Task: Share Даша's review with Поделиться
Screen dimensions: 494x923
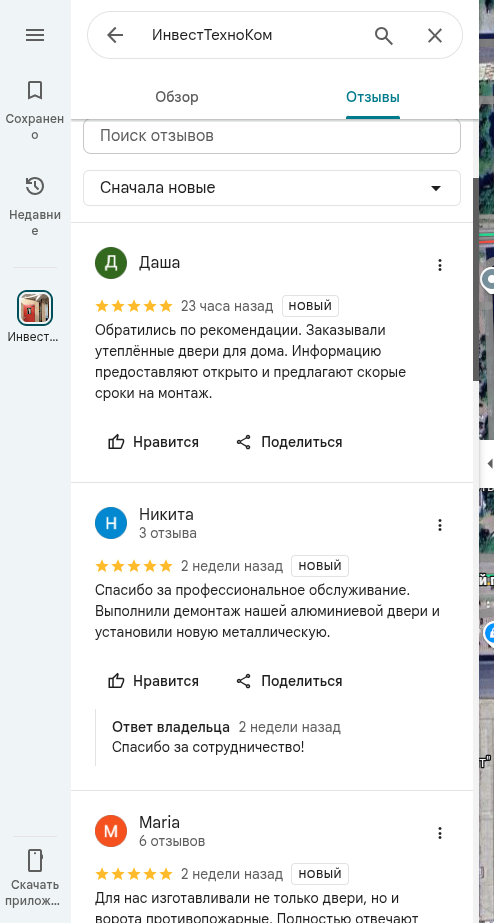Action: (x=289, y=442)
